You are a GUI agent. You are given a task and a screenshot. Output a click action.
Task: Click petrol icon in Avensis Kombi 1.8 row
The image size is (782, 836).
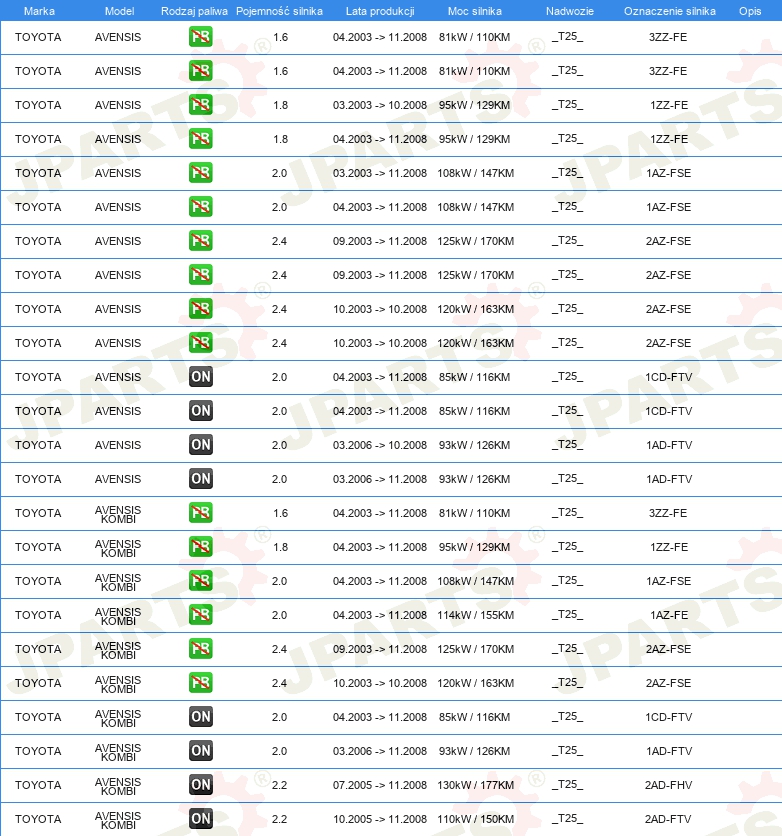(x=200, y=547)
